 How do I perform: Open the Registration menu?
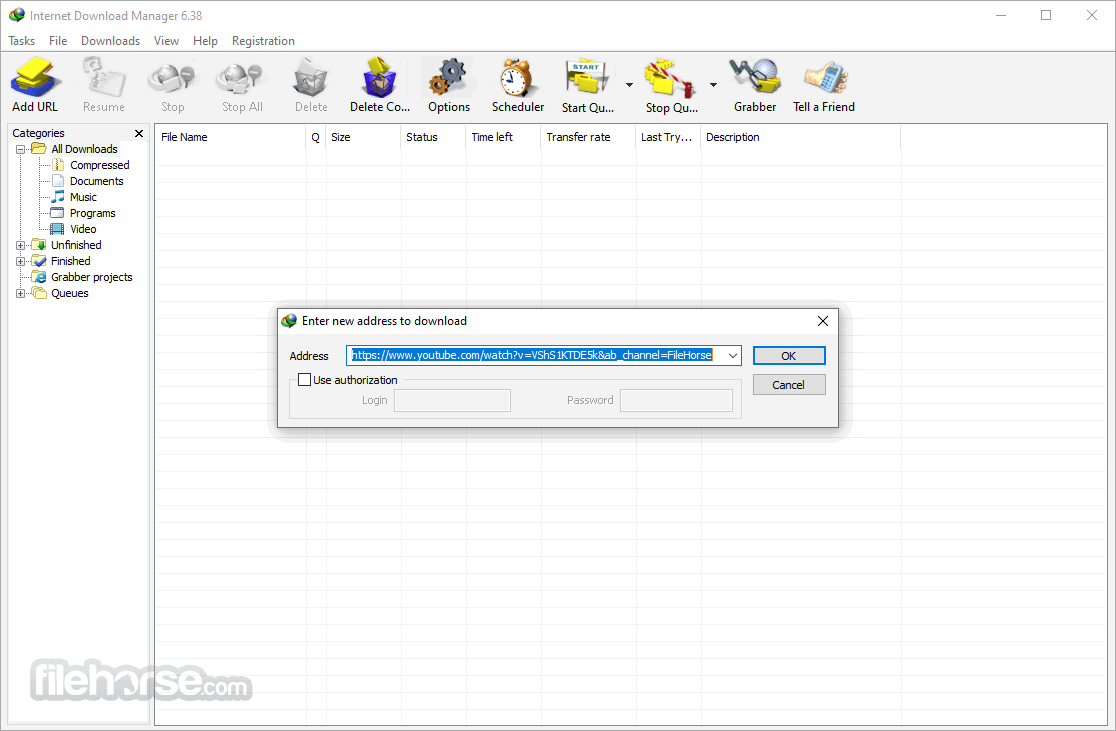[x=263, y=41]
